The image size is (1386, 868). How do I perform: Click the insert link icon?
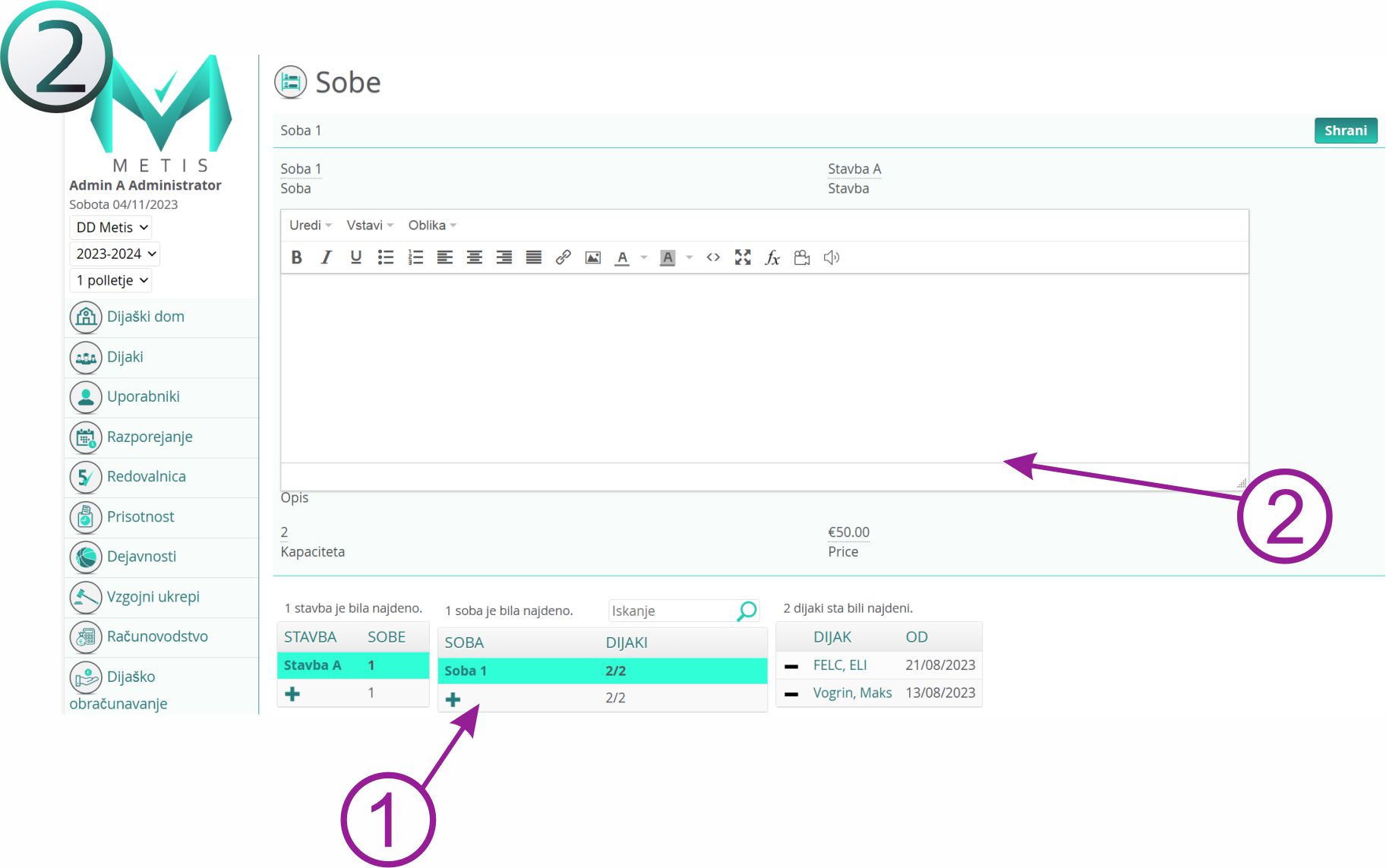(563, 257)
